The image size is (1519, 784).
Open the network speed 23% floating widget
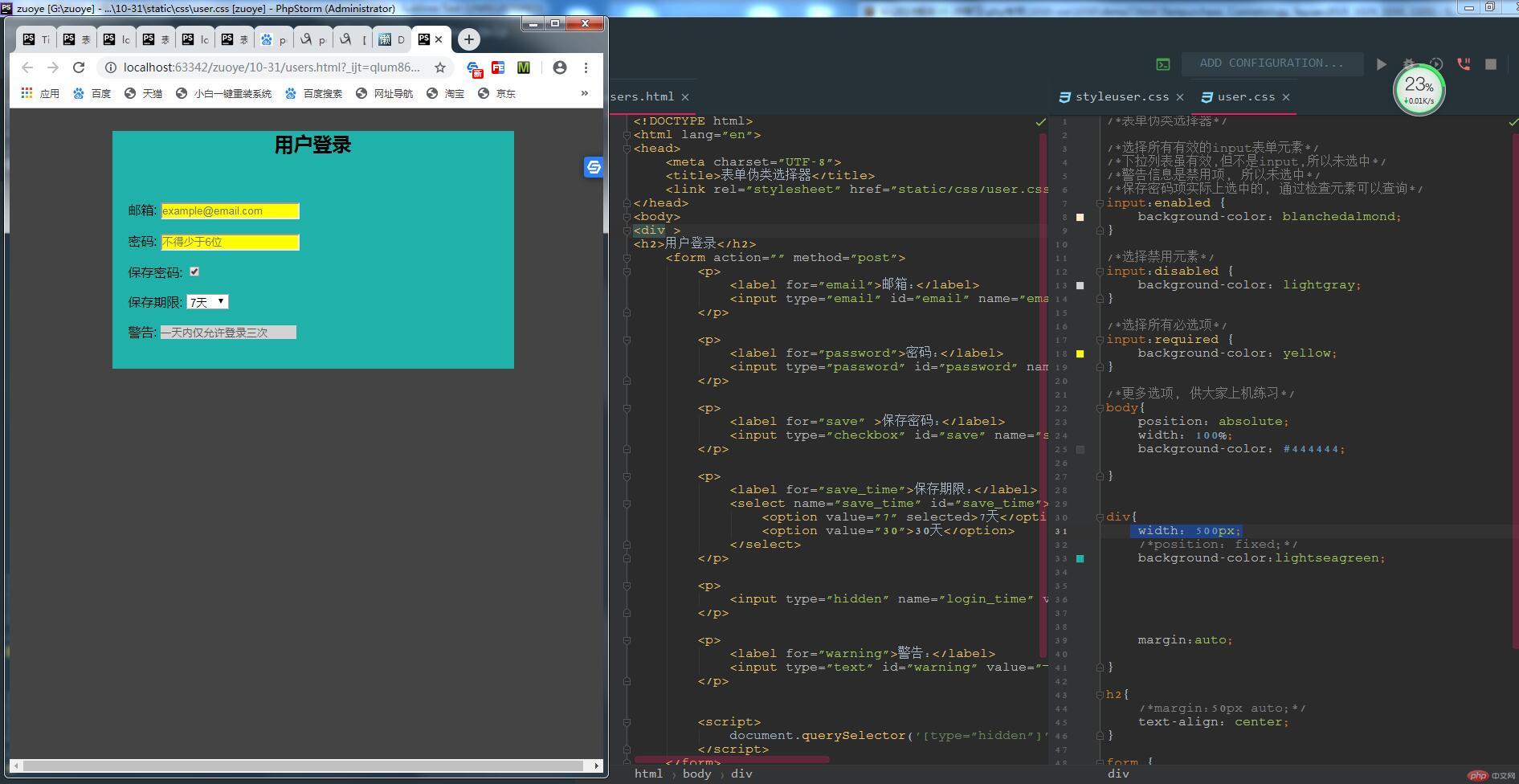pyautogui.click(x=1419, y=90)
